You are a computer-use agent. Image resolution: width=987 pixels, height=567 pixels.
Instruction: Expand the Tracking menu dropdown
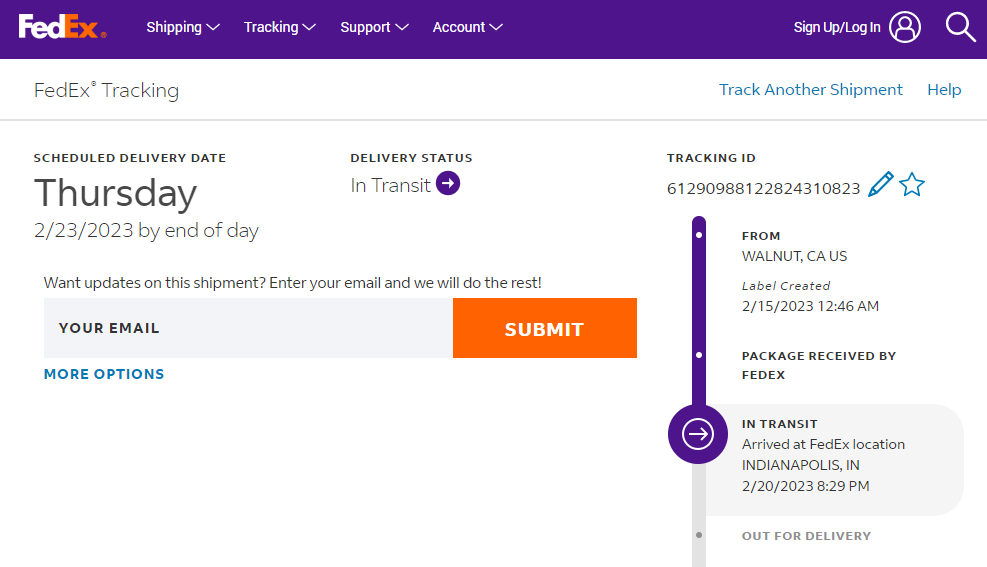(x=280, y=27)
